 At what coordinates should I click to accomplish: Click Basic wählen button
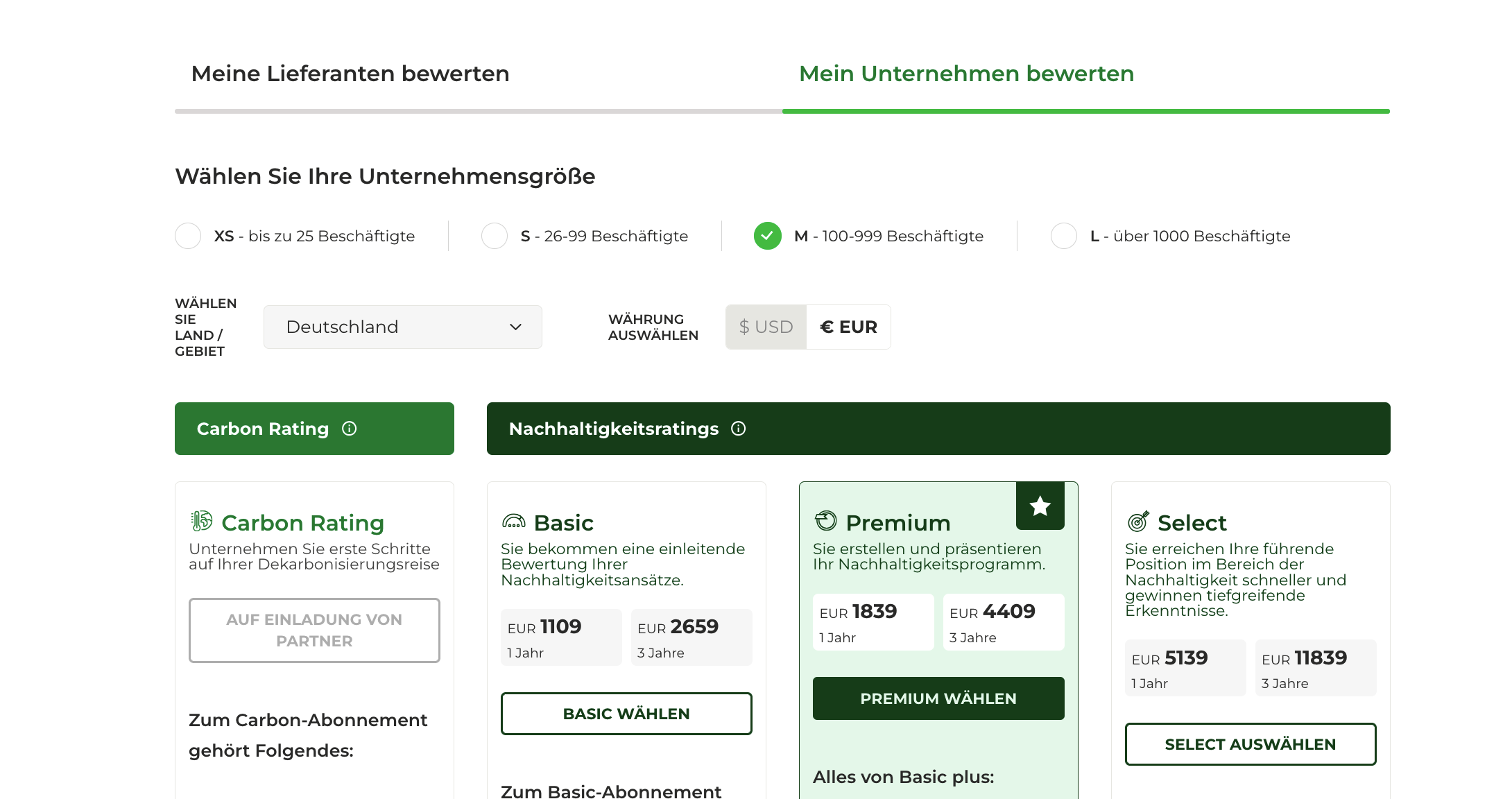[626, 714]
